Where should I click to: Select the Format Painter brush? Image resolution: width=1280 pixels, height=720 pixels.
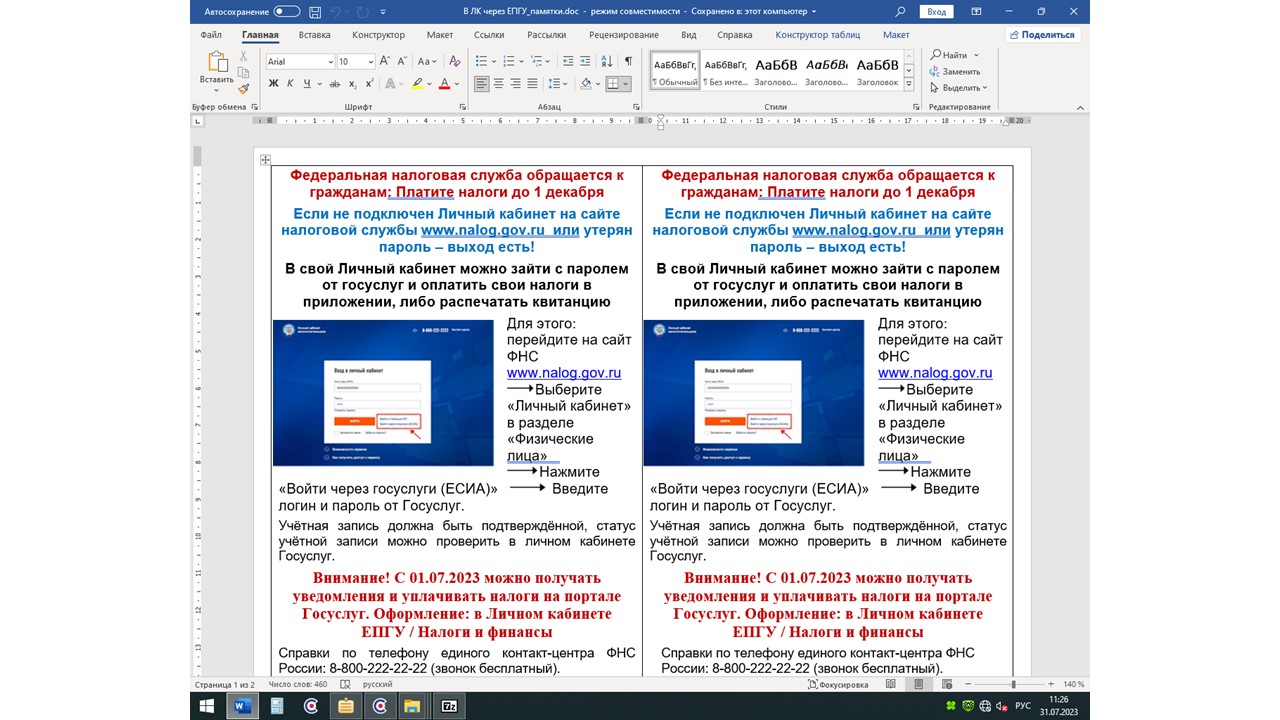point(243,88)
